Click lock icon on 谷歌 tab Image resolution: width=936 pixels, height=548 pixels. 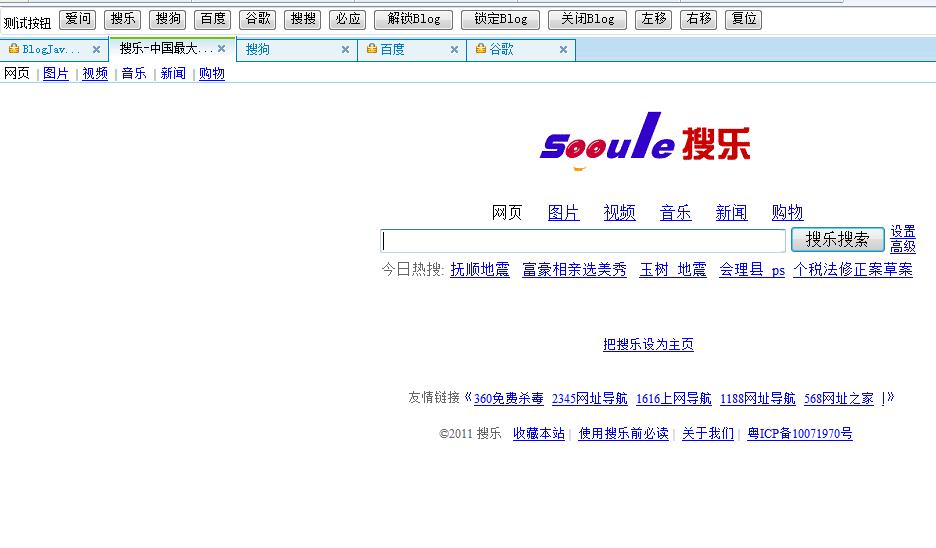click(x=481, y=48)
